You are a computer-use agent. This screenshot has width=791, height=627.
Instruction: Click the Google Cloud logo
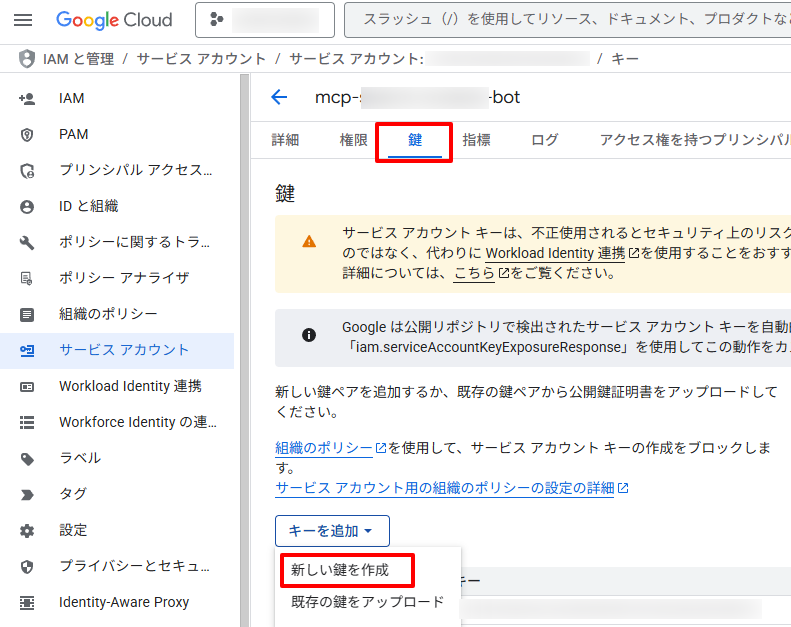pyautogui.click(x=114, y=20)
